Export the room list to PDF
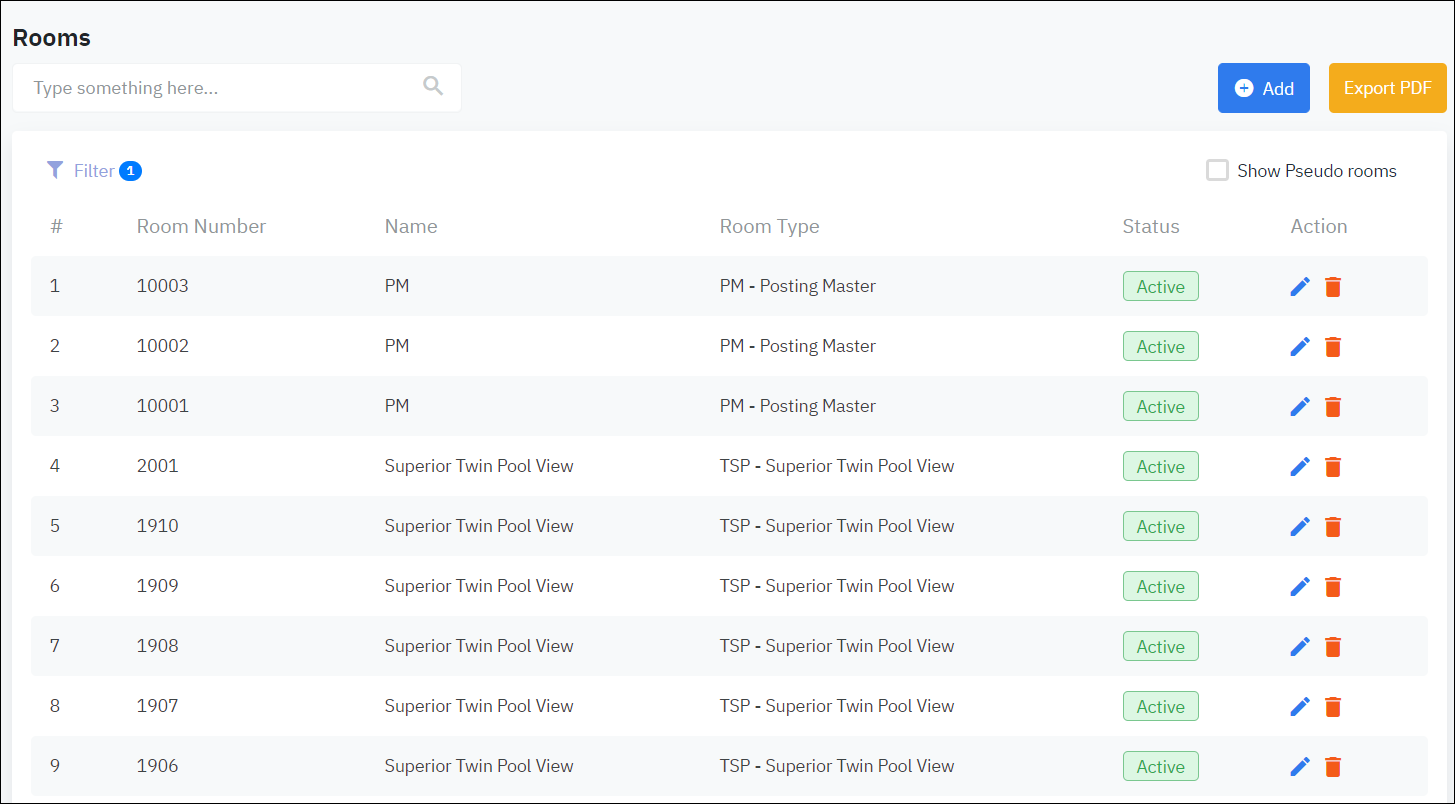This screenshot has width=1455, height=804. (x=1387, y=88)
